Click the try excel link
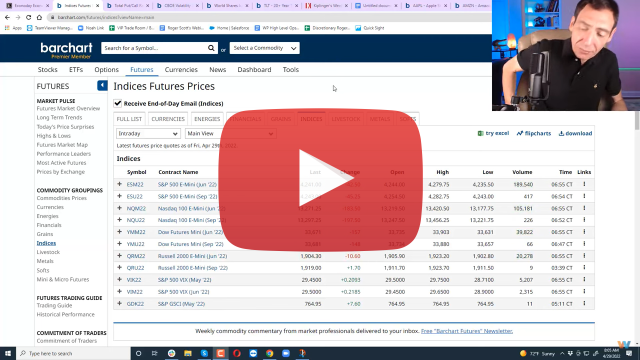640x360 pixels. click(493, 133)
